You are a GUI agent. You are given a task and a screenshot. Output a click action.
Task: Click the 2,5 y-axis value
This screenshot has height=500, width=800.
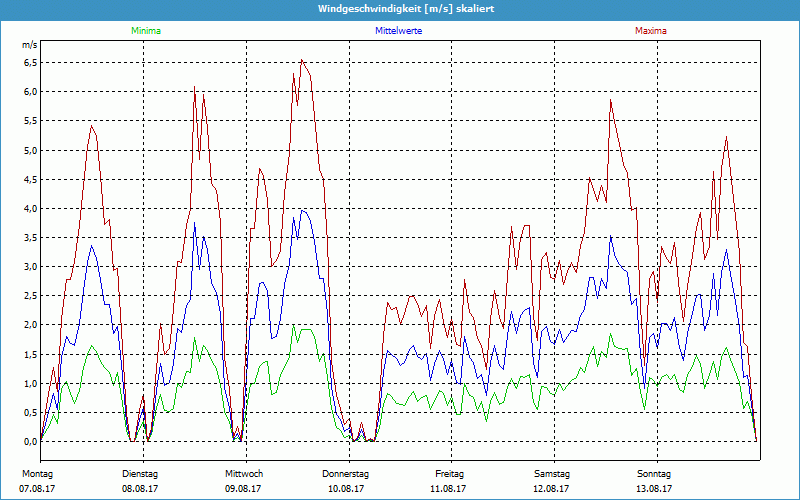coord(30,296)
